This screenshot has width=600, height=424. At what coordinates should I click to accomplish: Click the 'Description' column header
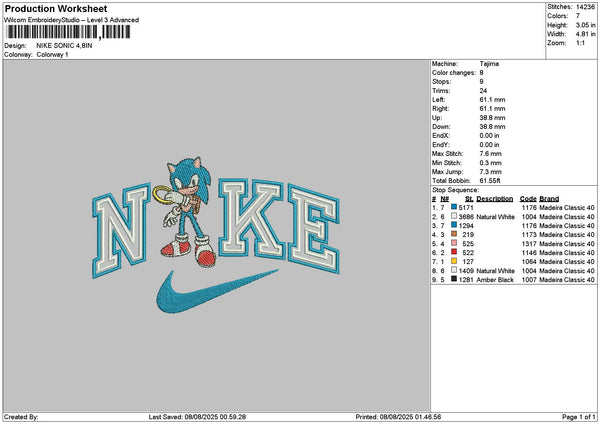494,199
